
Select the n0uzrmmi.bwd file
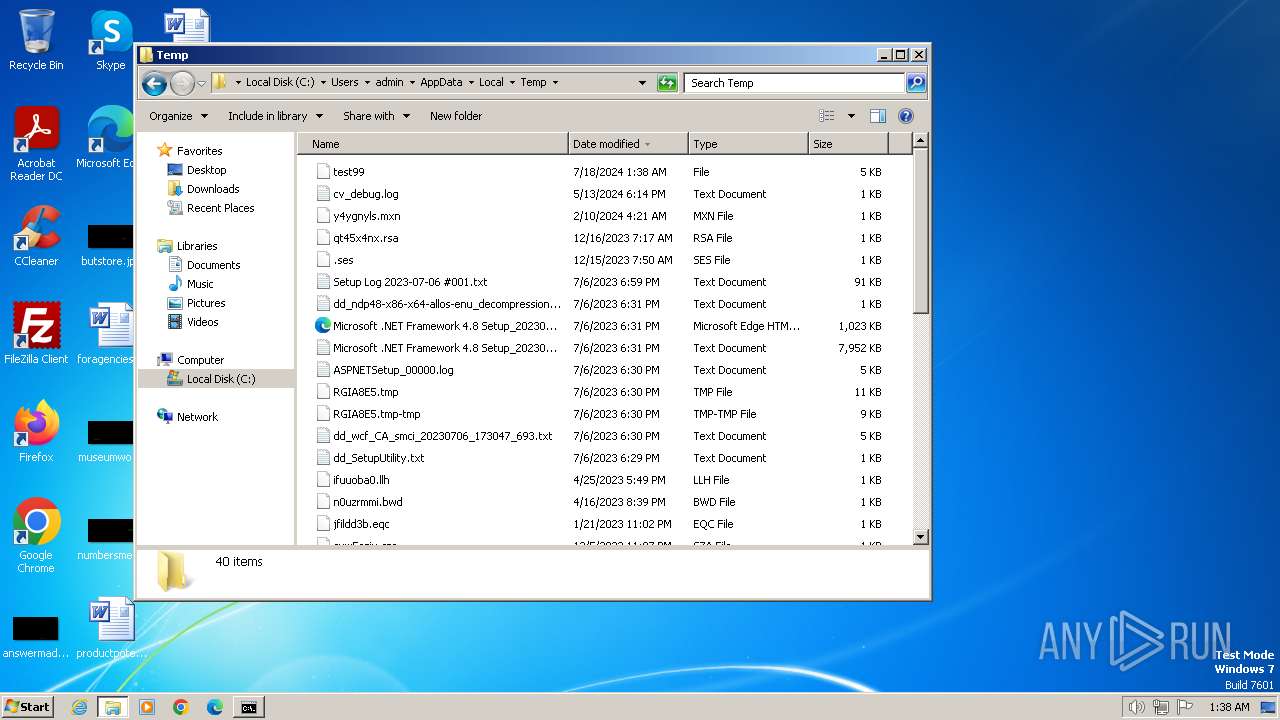tap(367, 502)
